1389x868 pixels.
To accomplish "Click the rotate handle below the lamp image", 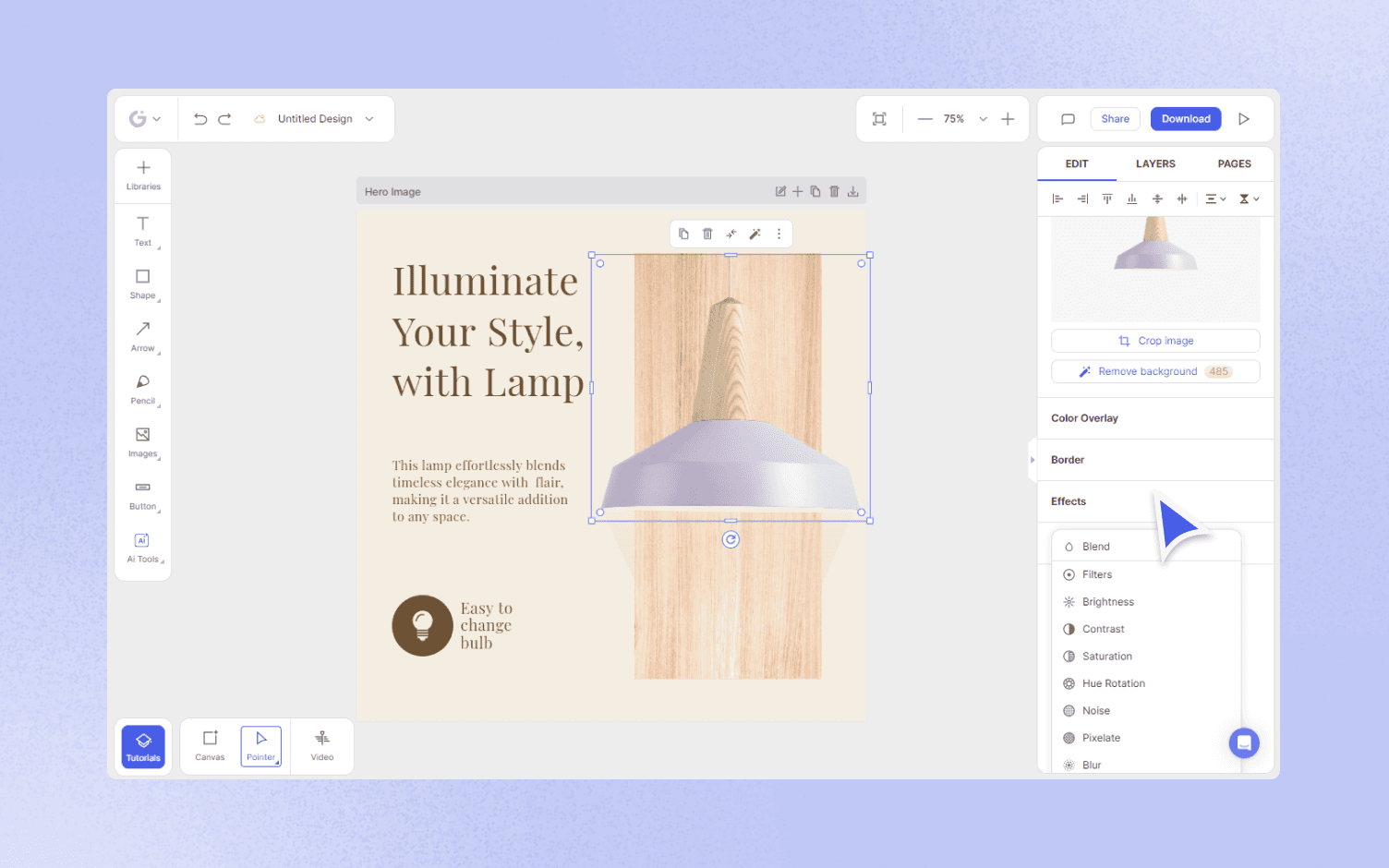I will tap(731, 540).
